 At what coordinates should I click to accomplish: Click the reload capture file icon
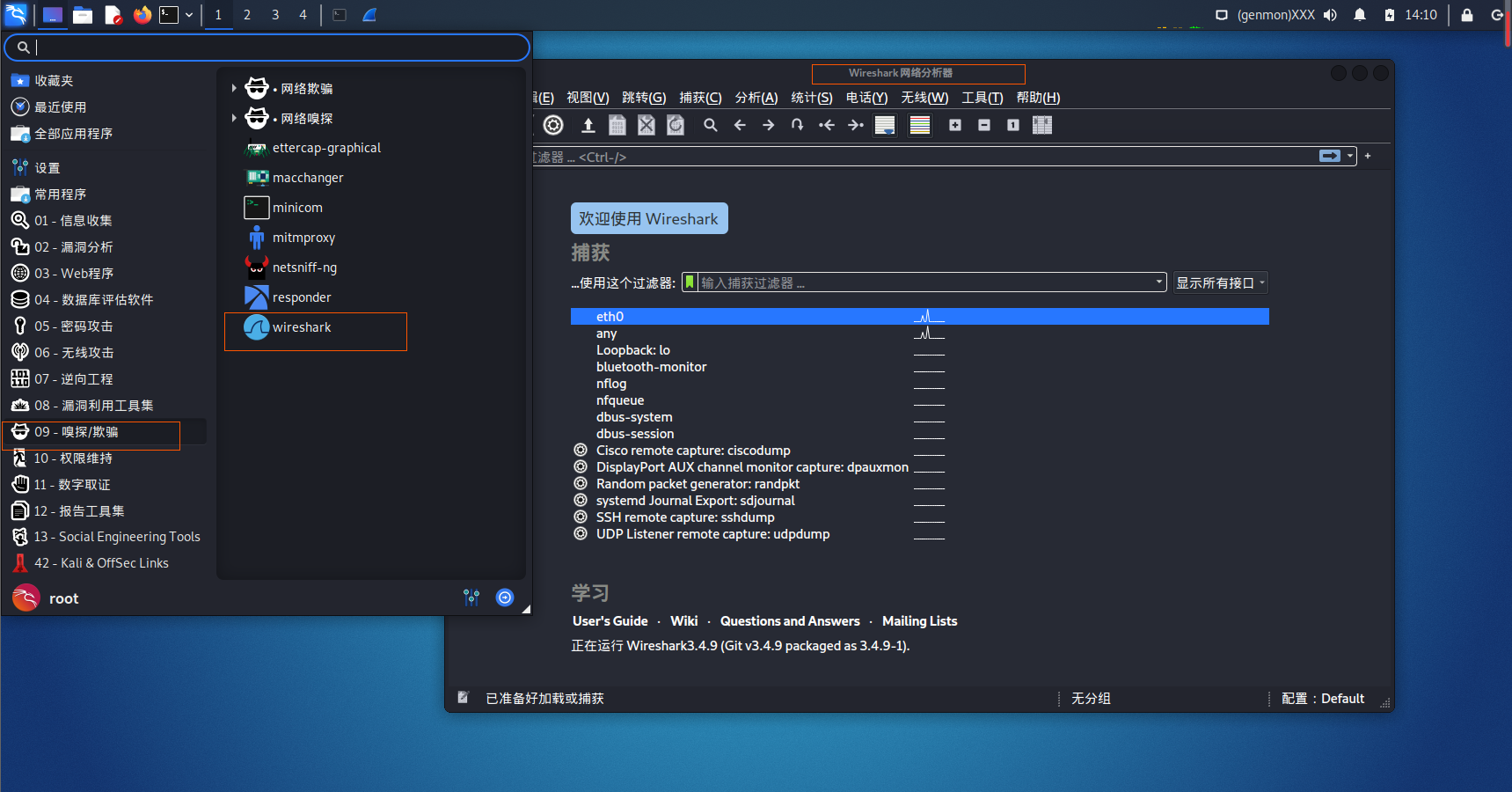point(676,125)
